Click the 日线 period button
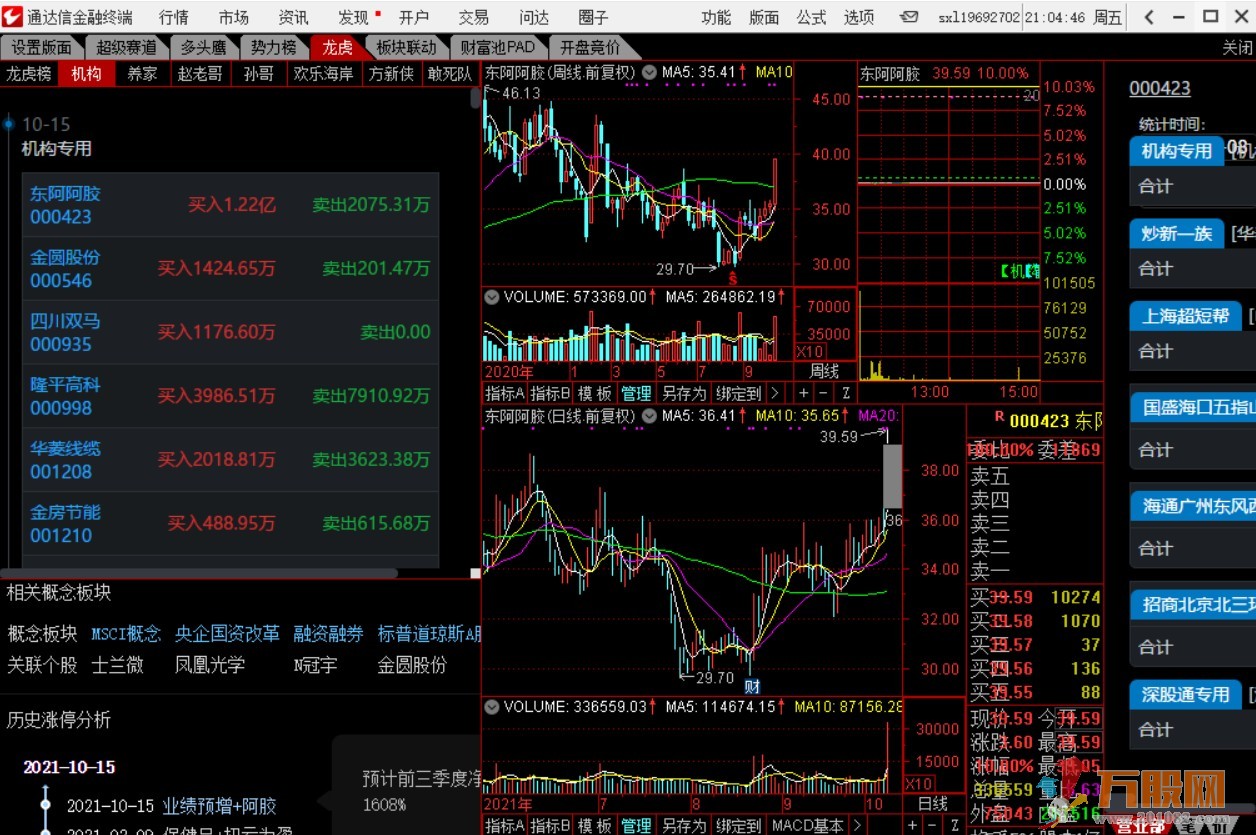 pyautogui.click(x=932, y=803)
